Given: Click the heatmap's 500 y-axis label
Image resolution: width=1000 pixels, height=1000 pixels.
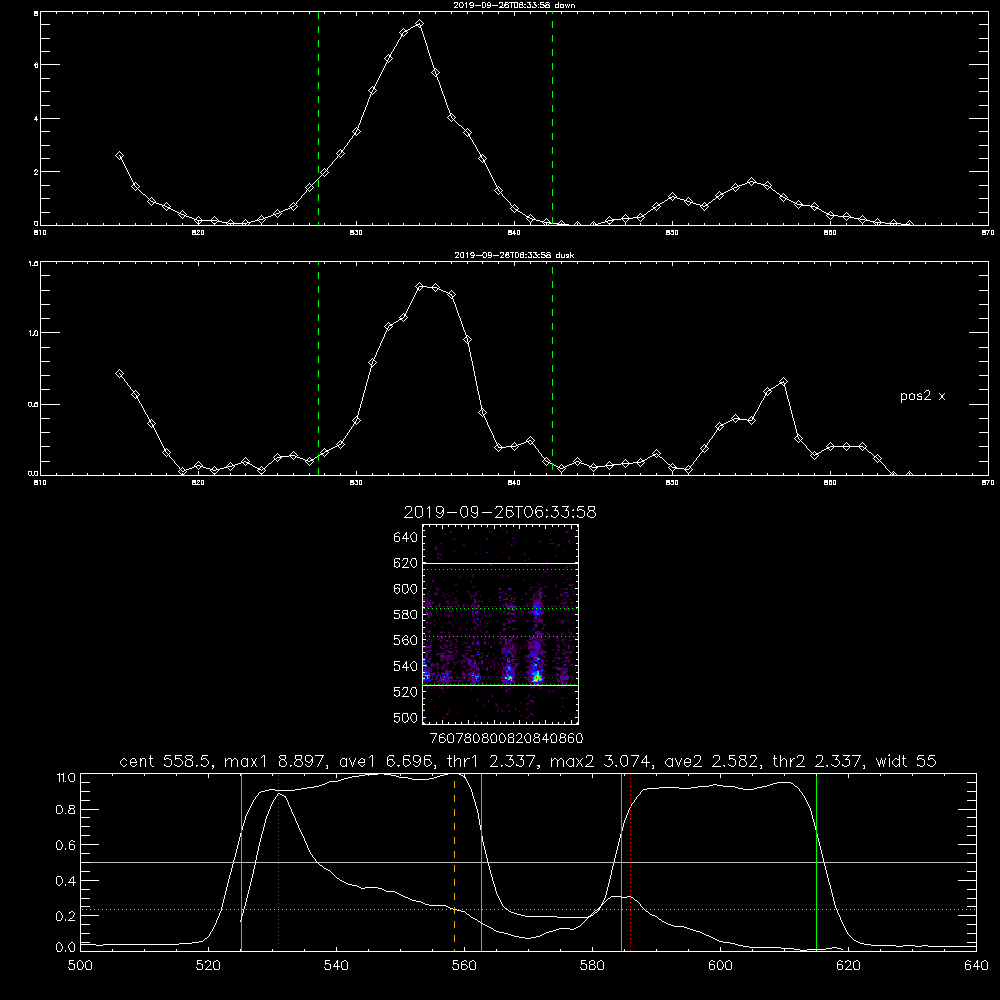Looking at the screenshot, I should [406, 717].
